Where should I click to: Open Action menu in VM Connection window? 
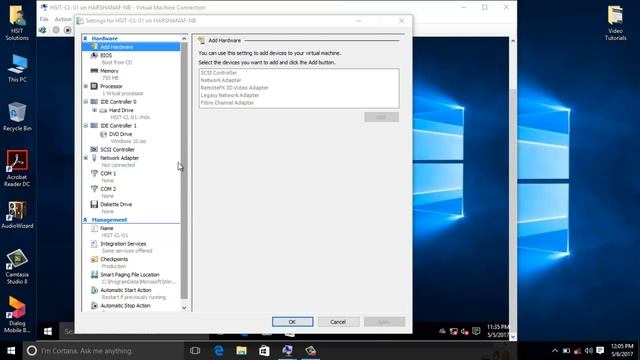[x=63, y=19]
